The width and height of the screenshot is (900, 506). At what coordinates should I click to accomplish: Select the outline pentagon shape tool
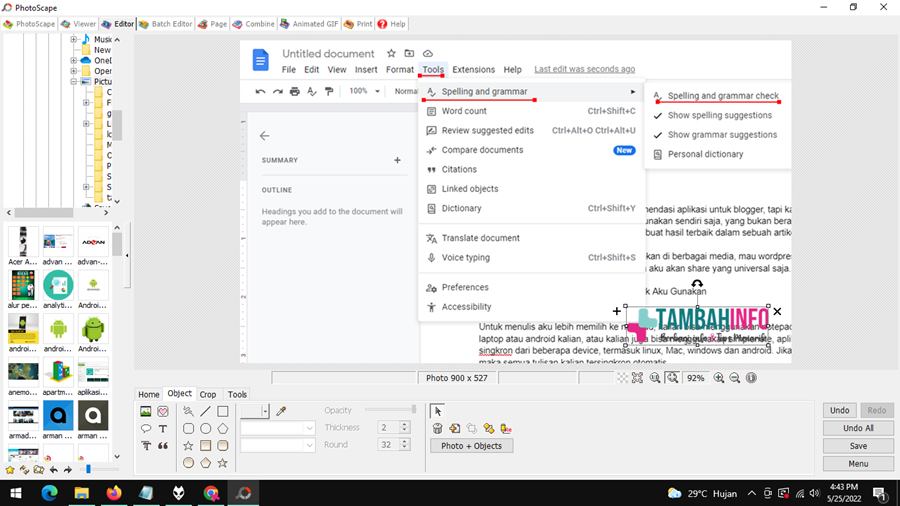pos(223,429)
